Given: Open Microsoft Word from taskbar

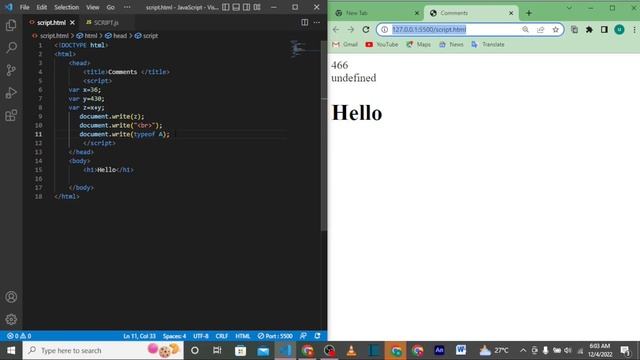Looking at the screenshot, I should pos(461,350).
